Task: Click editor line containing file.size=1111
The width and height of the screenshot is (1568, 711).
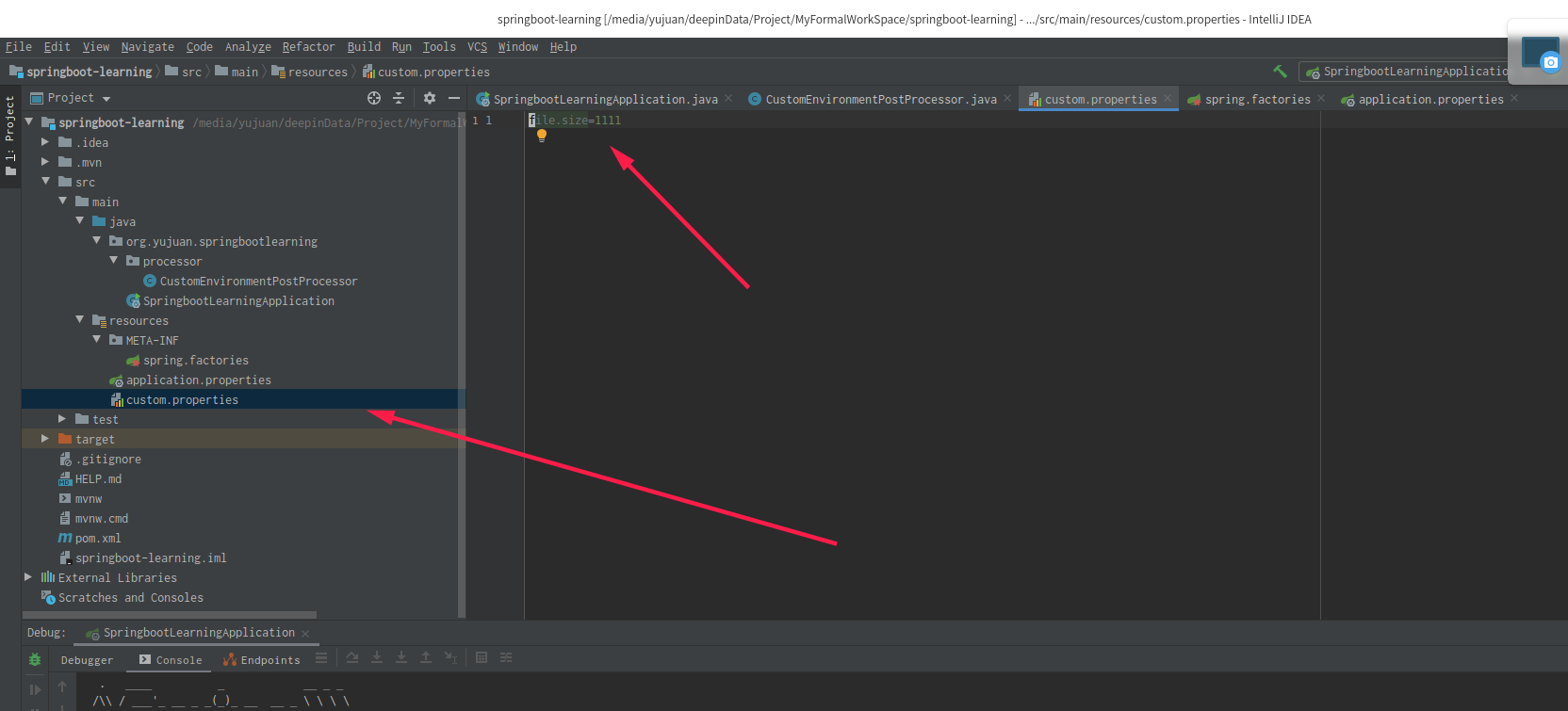Action: (574, 120)
